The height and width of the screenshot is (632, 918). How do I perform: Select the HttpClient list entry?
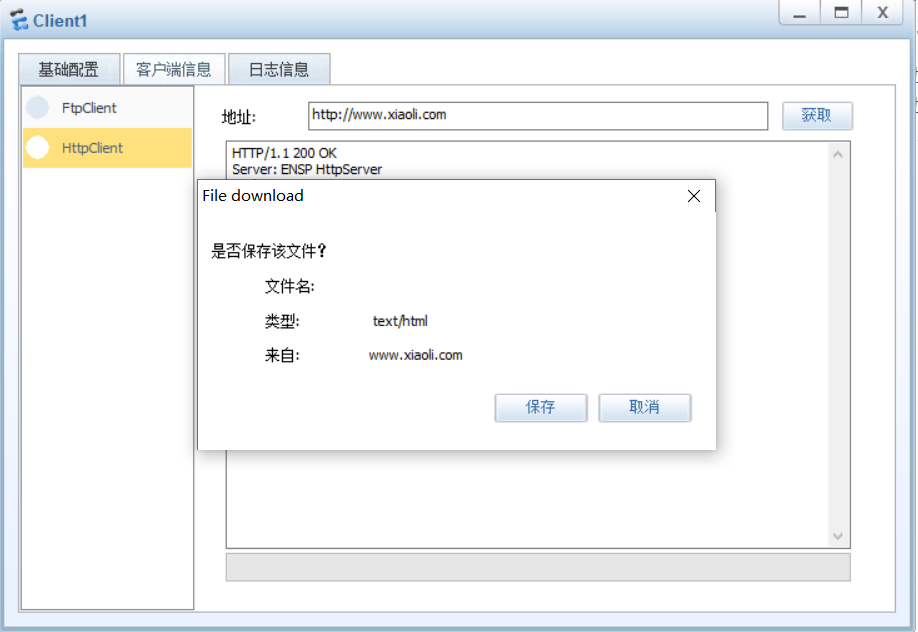[108, 148]
